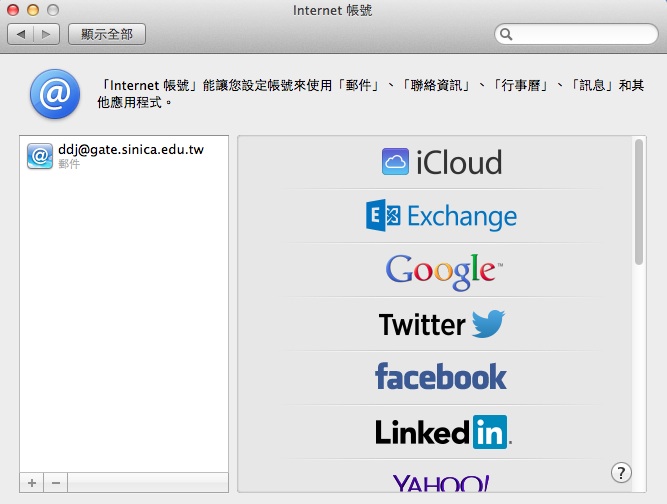Viewport: 667px width, 504px height.
Task: Click the 顯示全部 button
Action: (107, 34)
